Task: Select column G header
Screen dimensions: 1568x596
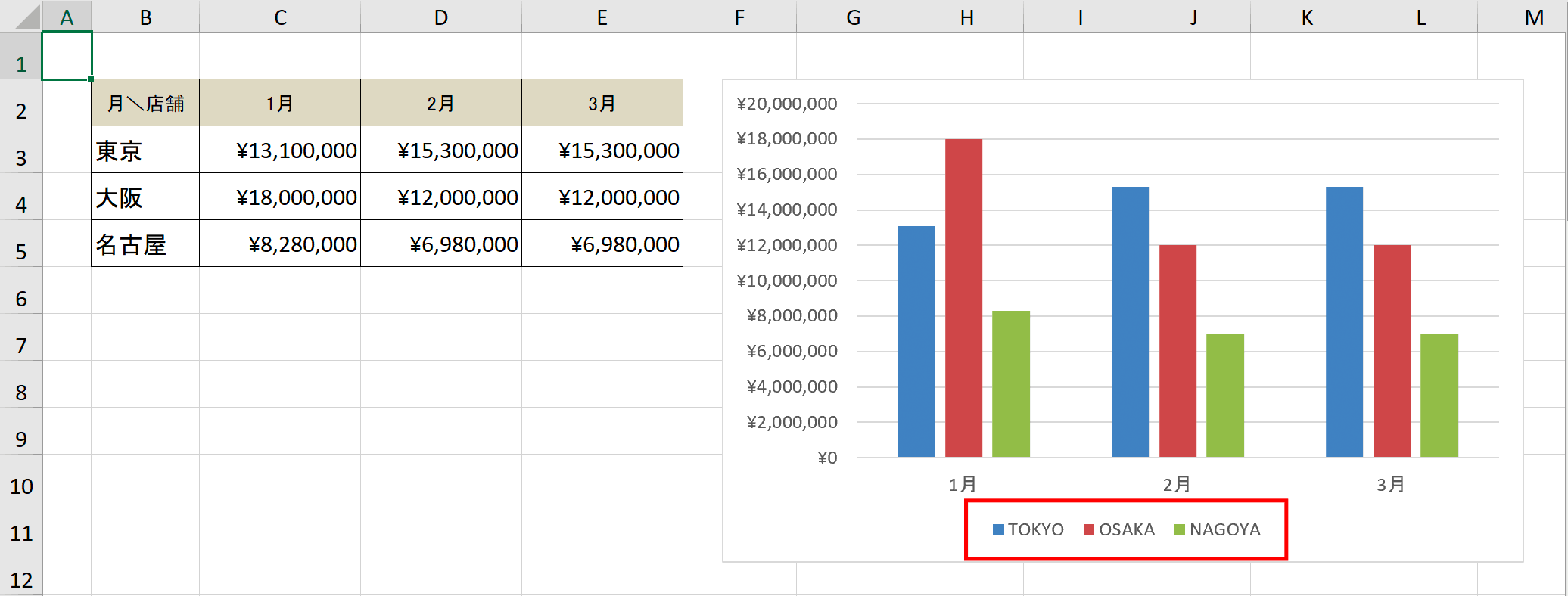Action: [854, 17]
